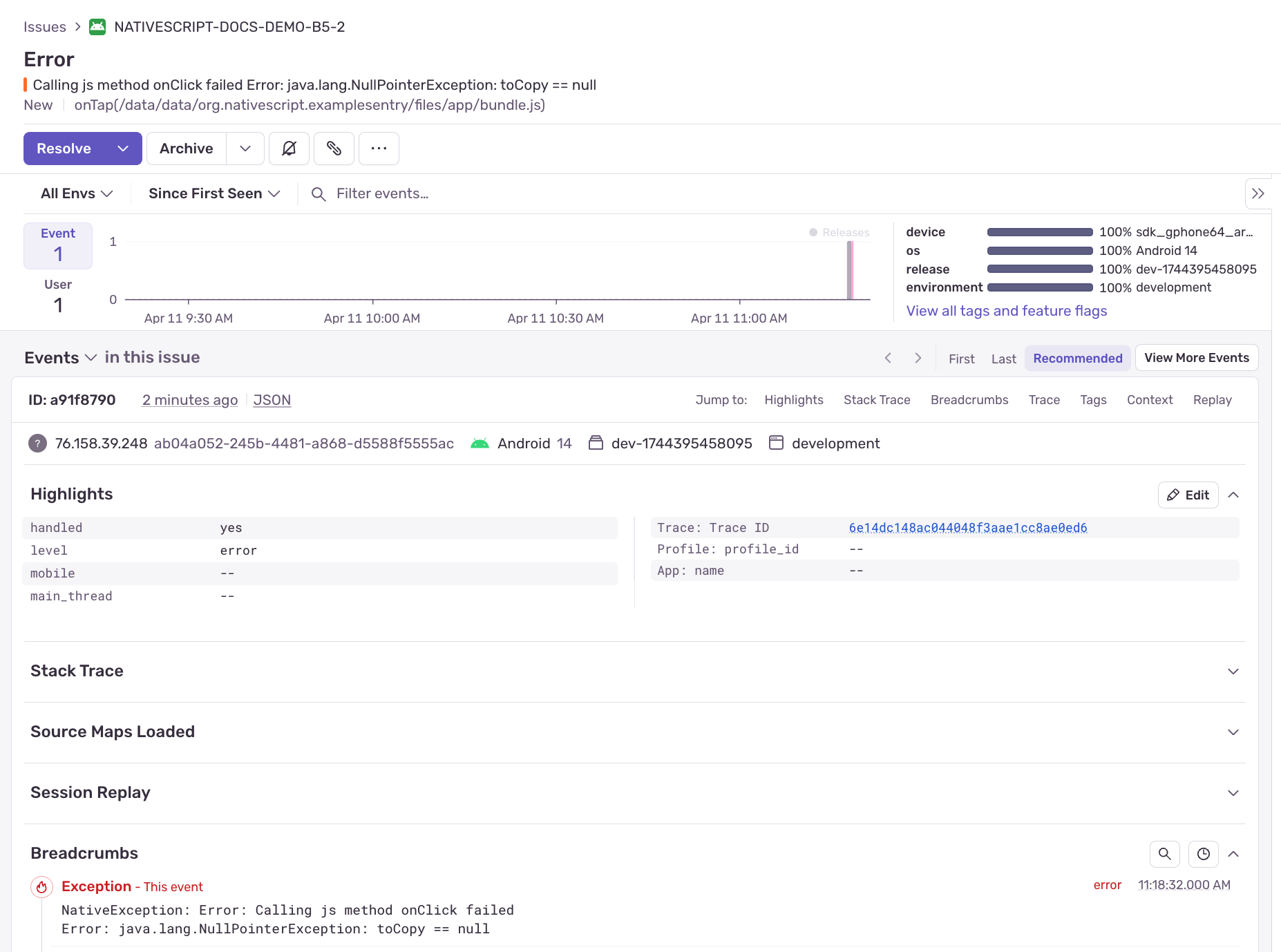
Task: Navigate back to Issues
Action: tap(44, 26)
